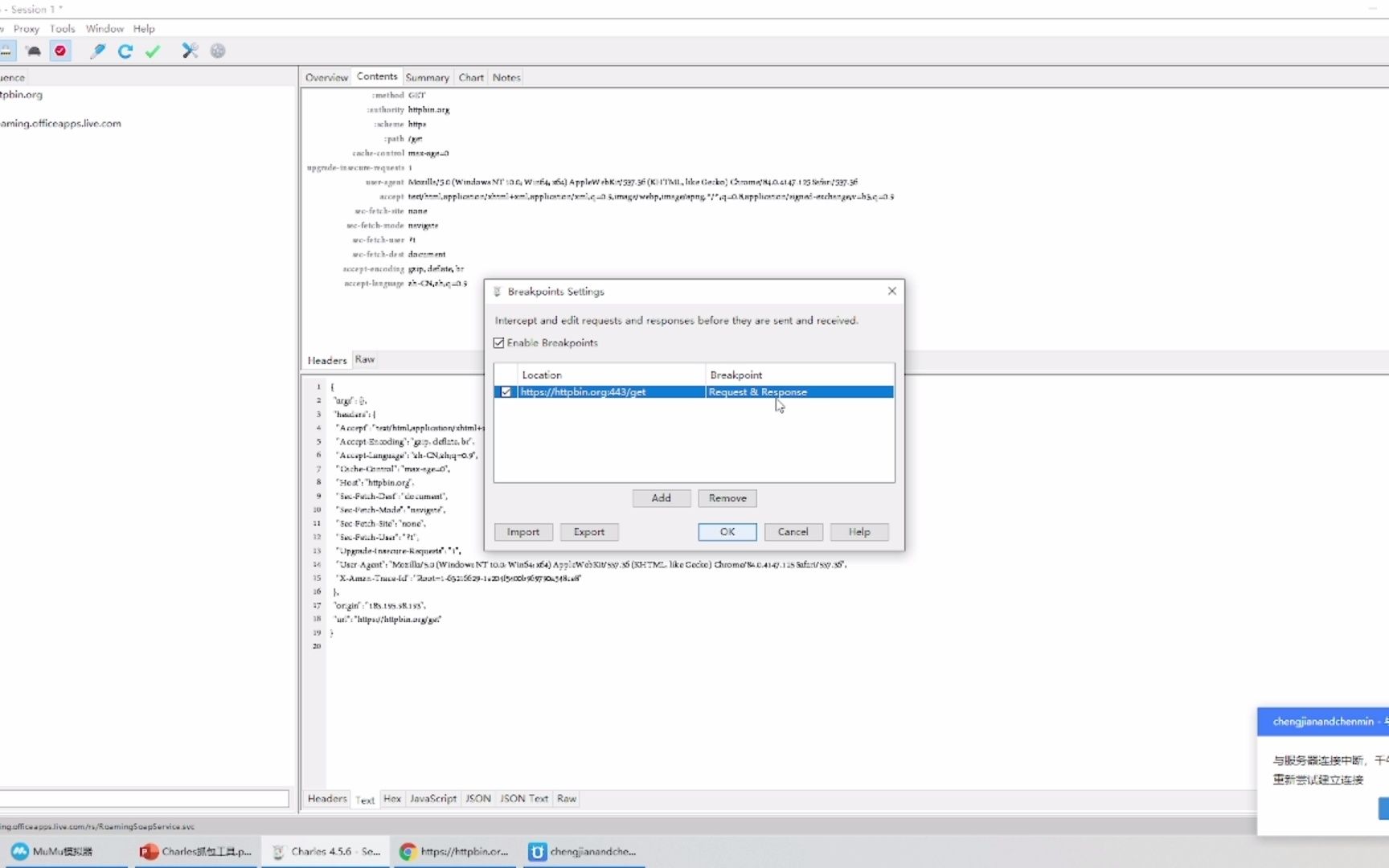Viewport: 1389px width, 868px height.
Task: Toggle SSL proxying lock icon in toolbar
Action: [x=5, y=51]
